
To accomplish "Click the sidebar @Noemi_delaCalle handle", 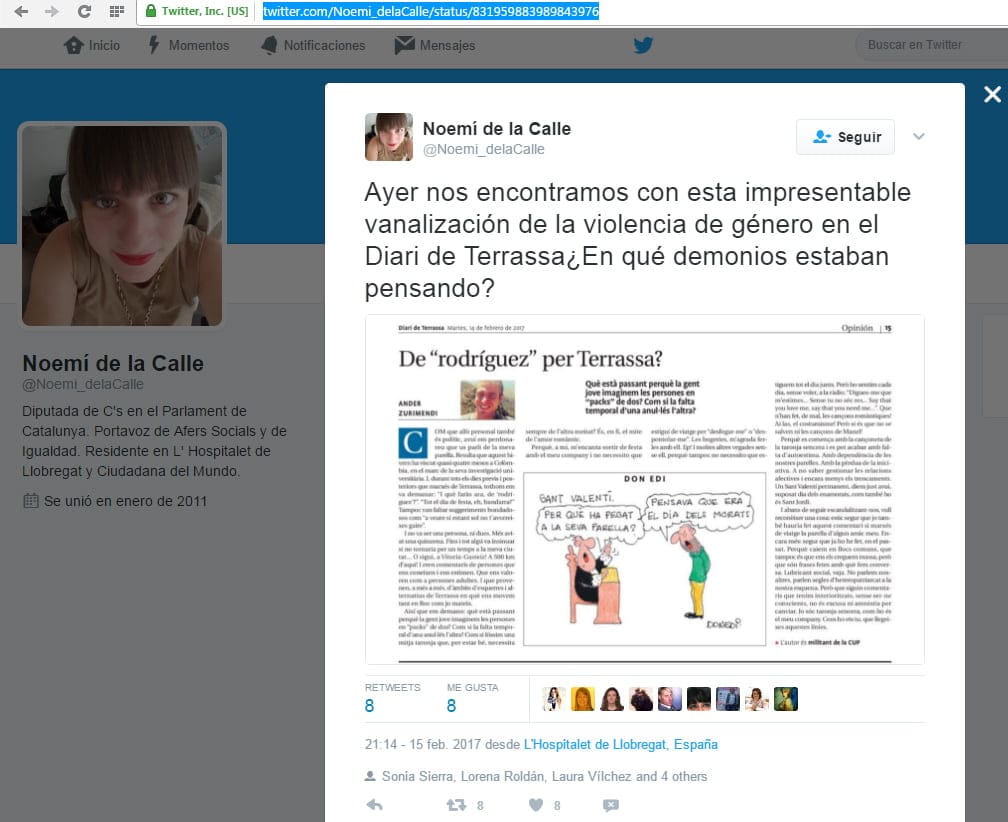I will point(83,384).
